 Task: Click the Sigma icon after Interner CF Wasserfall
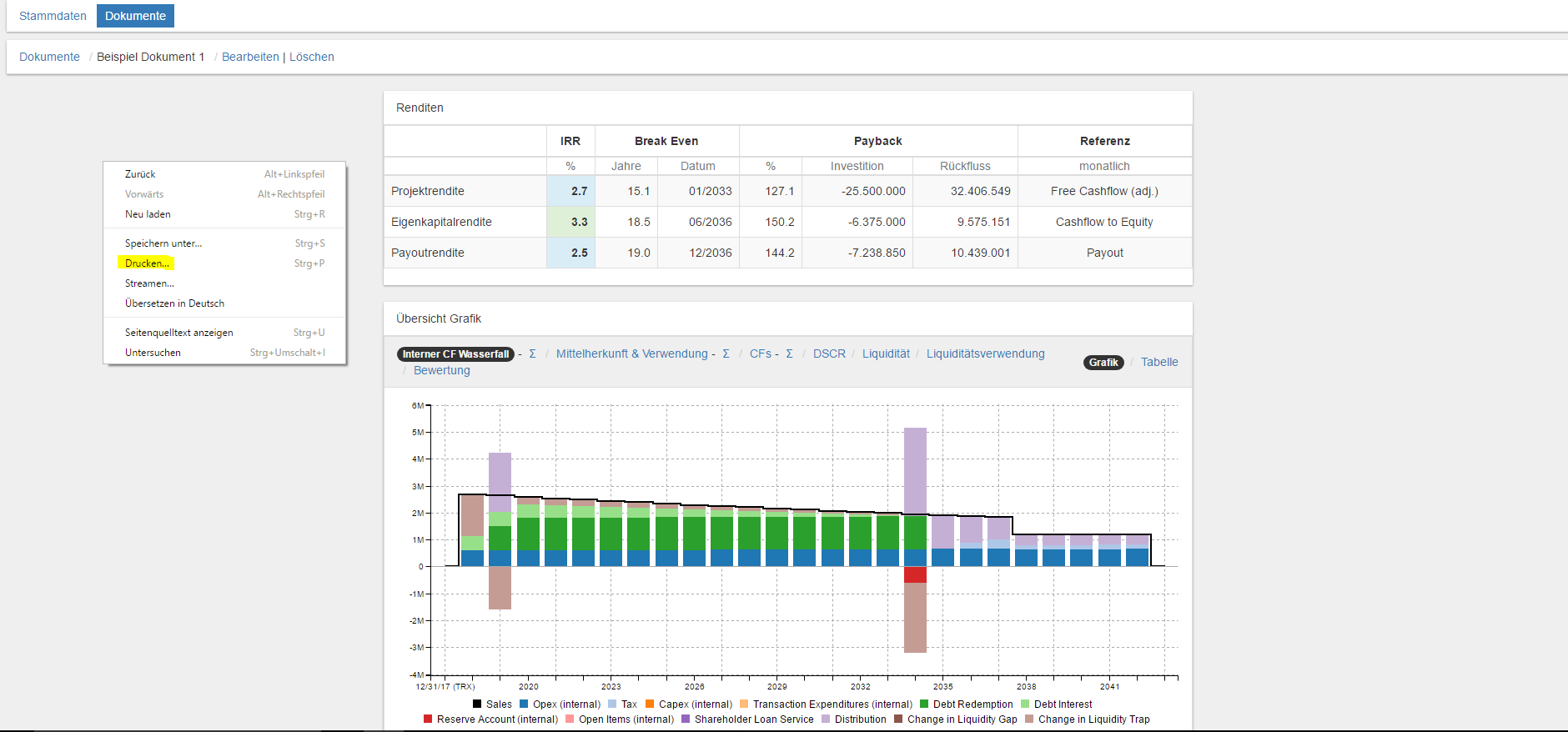pos(532,353)
